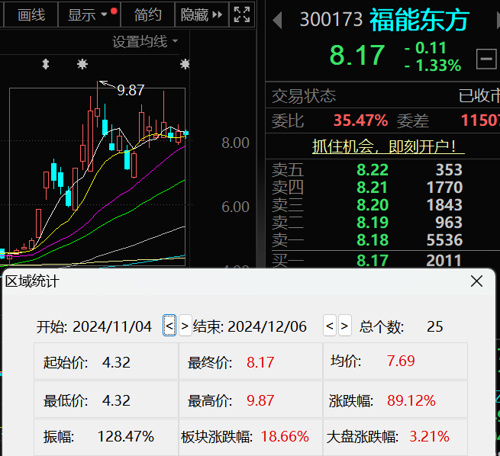Click the previous stock left arrow

point(277,20)
